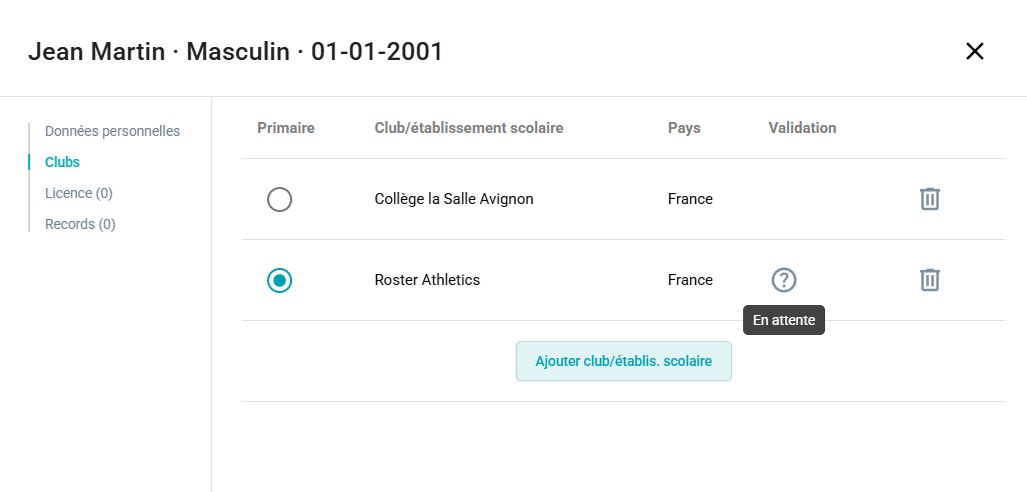The image size is (1027, 492).
Task: Open the Données personnelles section
Action: [113, 131]
